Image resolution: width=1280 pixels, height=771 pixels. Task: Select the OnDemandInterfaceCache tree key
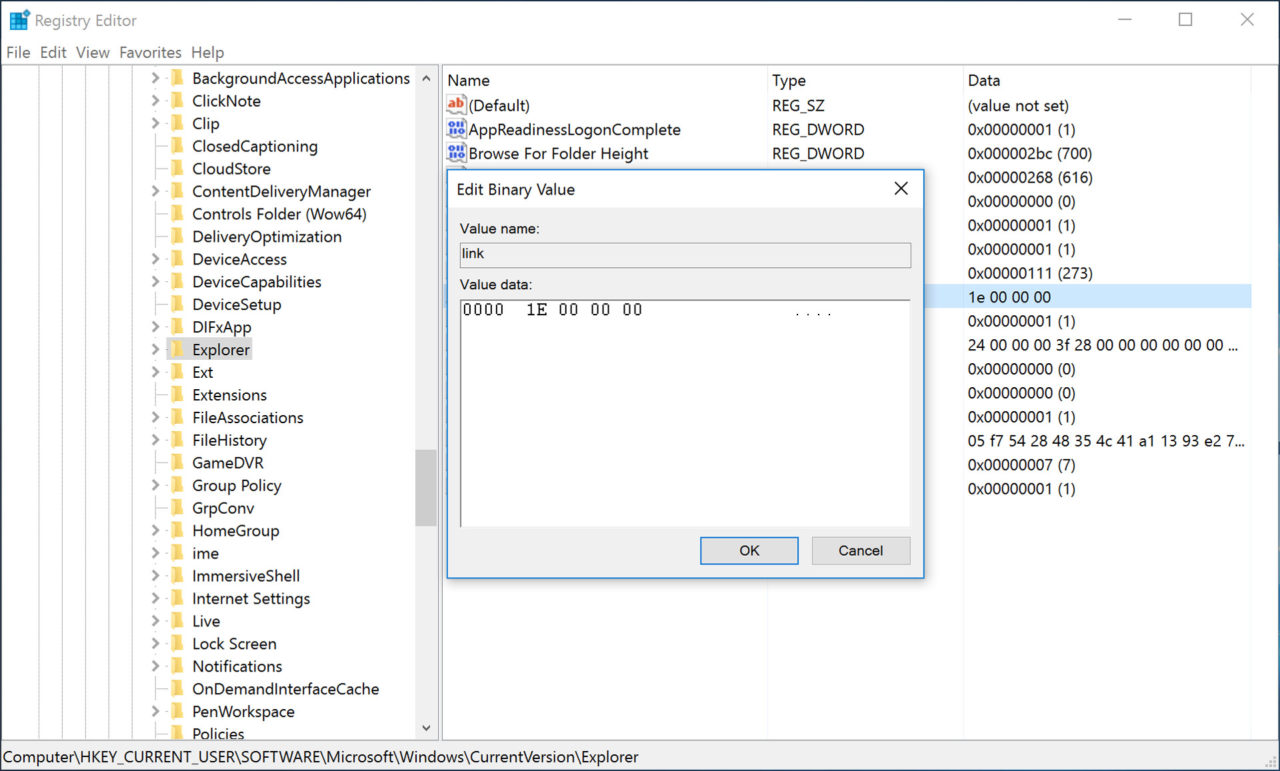click(x=286, y=689)
